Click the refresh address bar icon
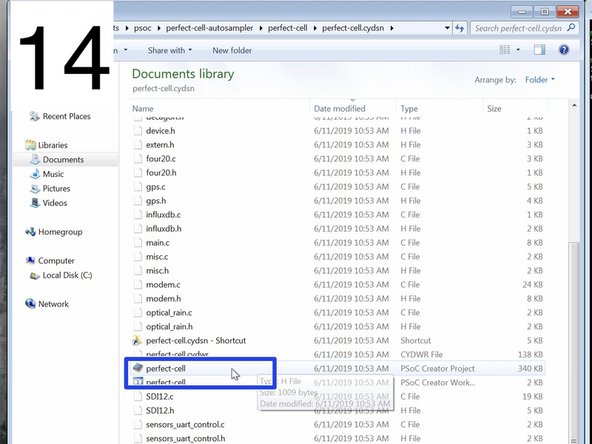The width and height of the screenshot is (592, 444). pyautogui.click(x=459, y=28)
